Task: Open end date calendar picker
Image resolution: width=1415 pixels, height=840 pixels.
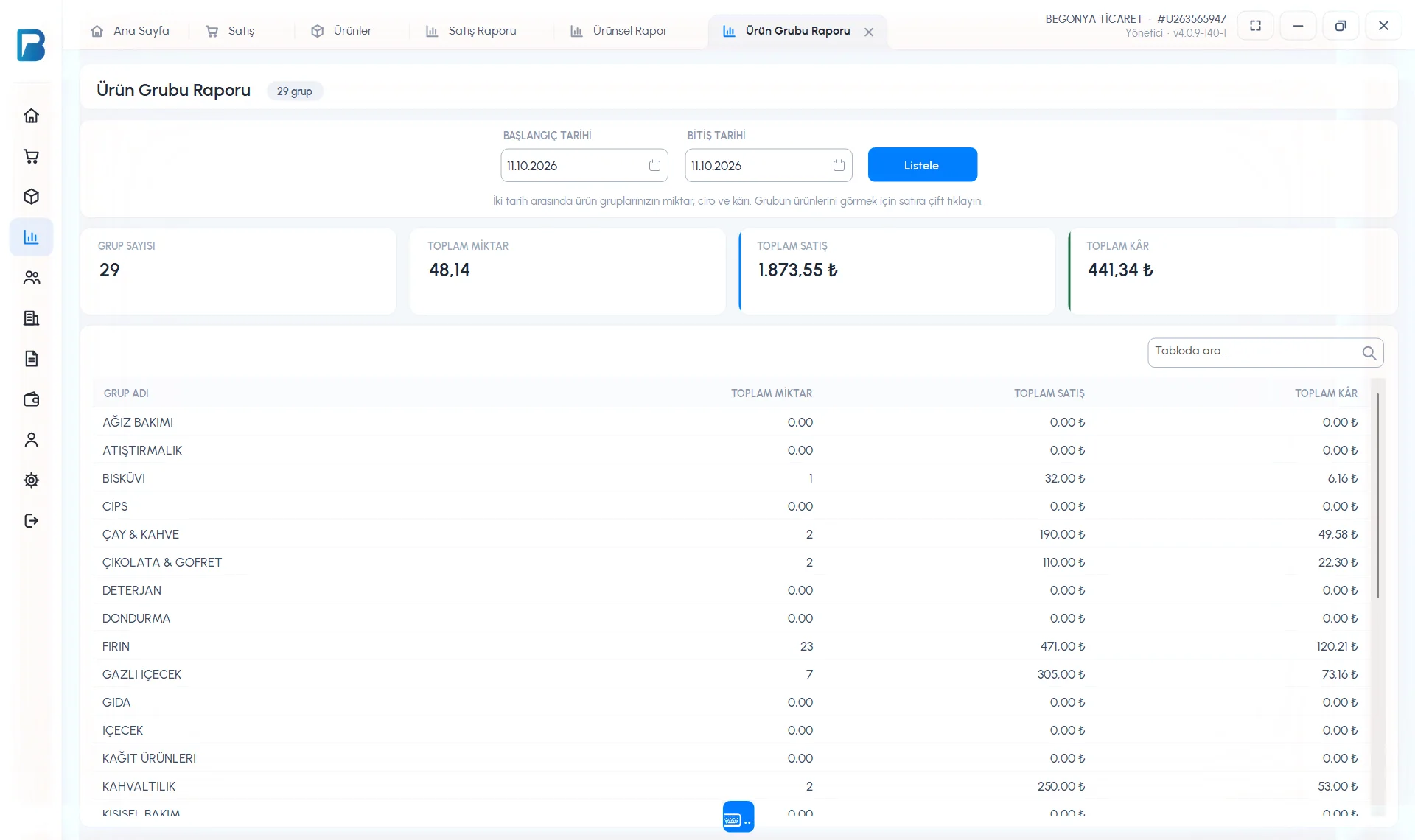Action: [x=839, y=165]
